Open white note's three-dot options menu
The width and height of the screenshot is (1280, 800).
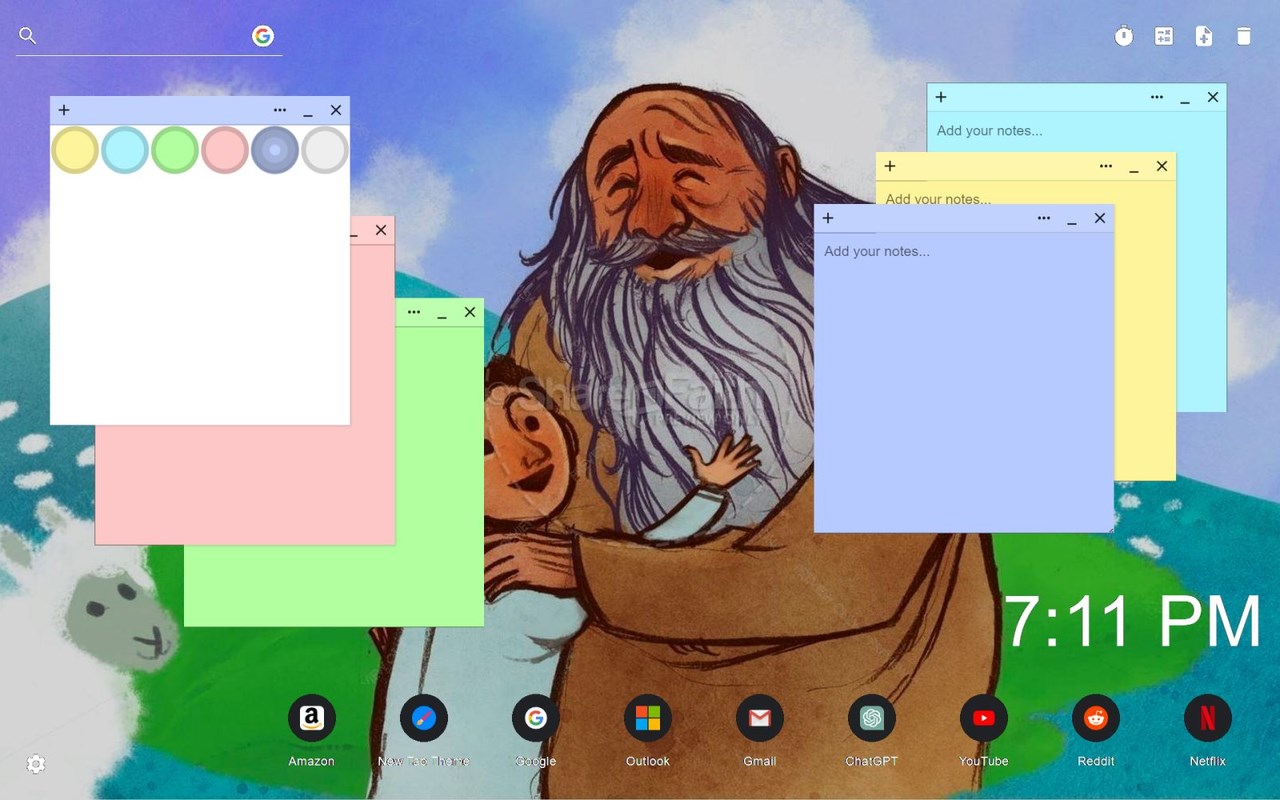point(280,110)
